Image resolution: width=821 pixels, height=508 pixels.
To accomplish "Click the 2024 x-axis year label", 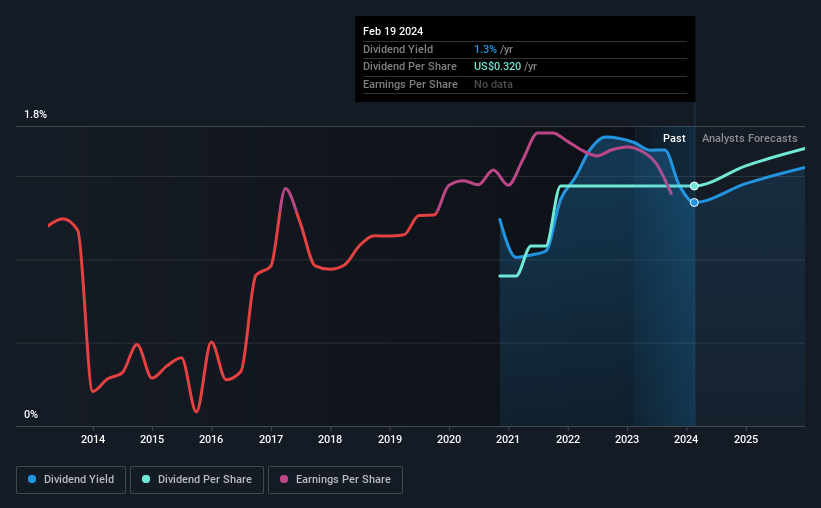I will [686, 439].
